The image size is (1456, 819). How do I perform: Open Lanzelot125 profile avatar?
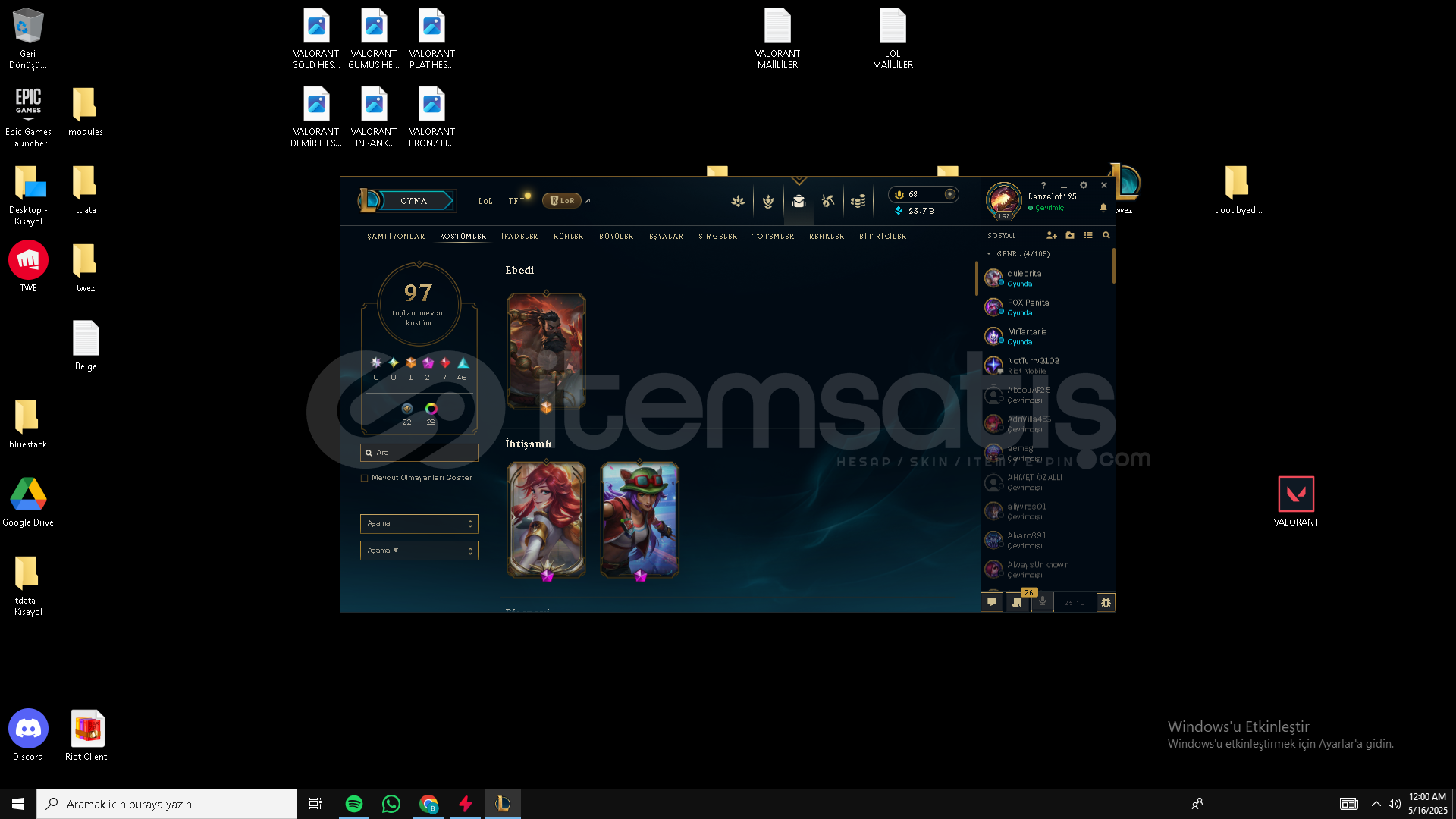(x=1003, y=200)
